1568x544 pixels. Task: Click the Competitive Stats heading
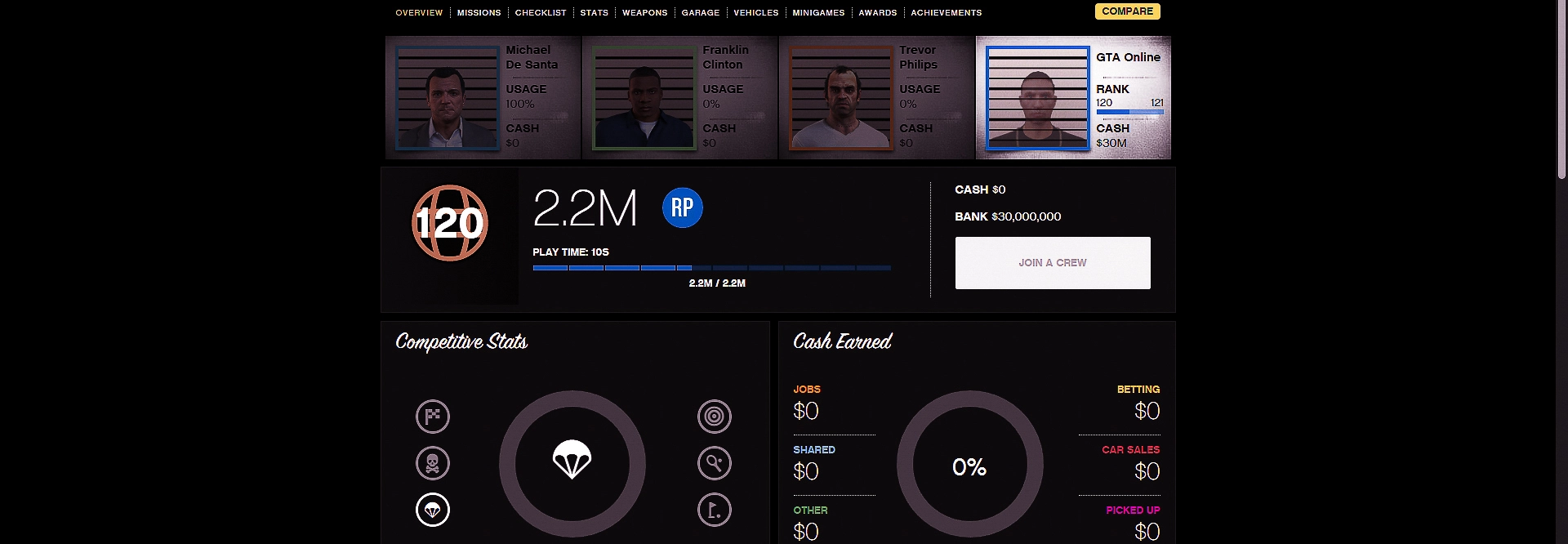[x=461, y=341]
